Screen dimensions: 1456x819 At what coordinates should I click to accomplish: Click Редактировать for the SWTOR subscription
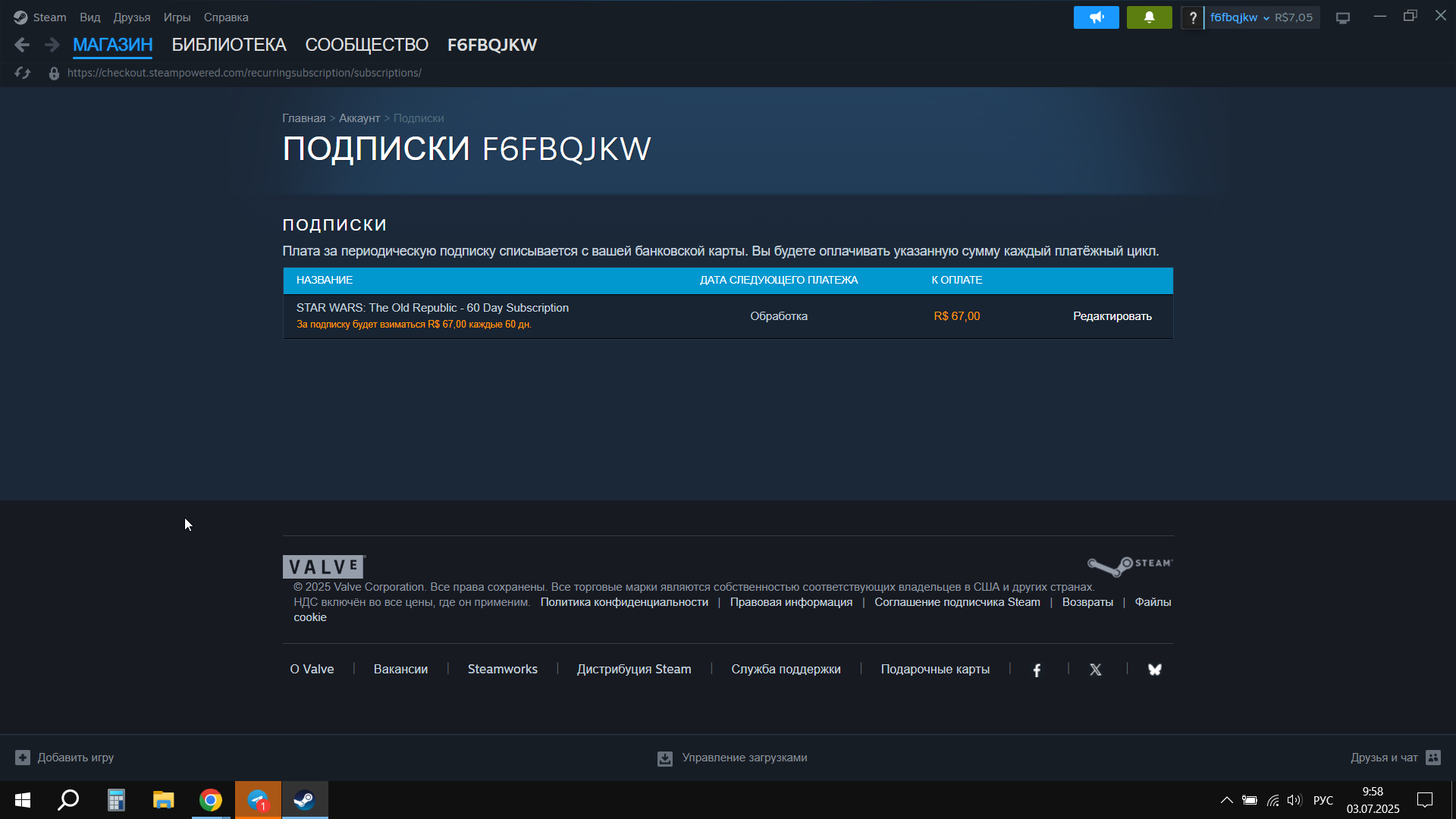point(1112,316)
